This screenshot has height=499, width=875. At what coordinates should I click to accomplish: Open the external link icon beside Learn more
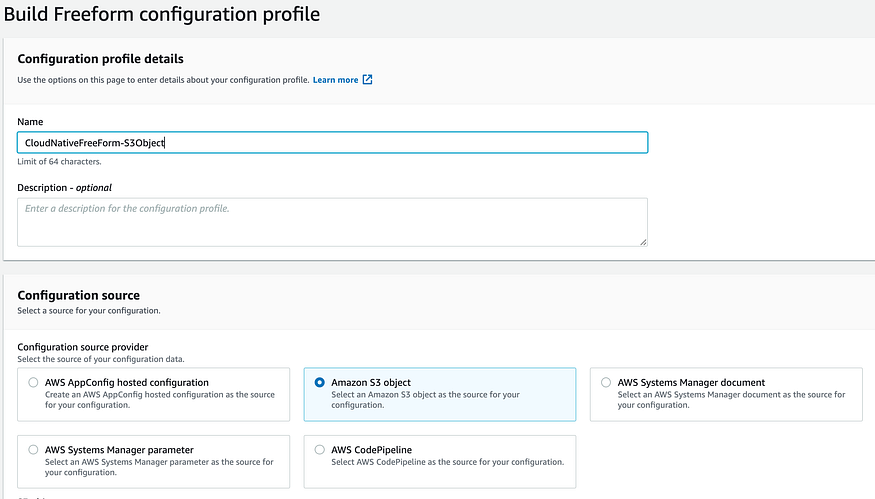click(367, 80)
